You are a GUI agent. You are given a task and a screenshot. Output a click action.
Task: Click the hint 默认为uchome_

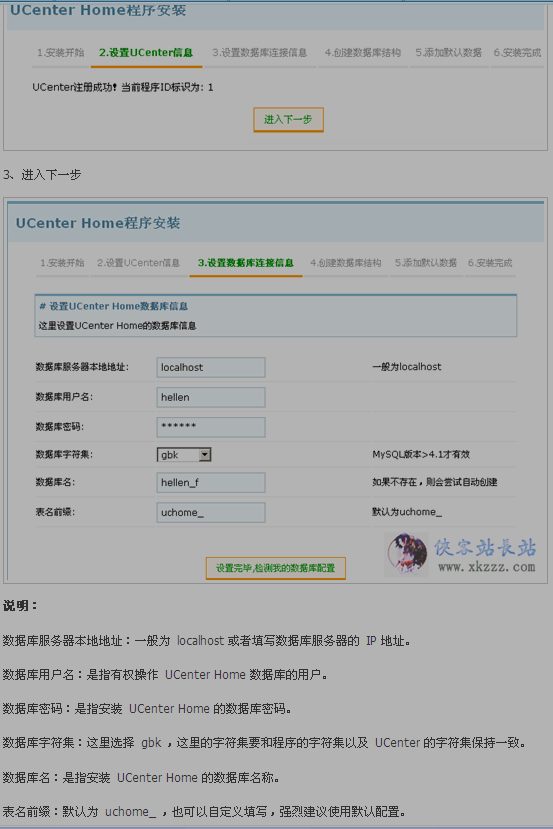pyautogui.click(x=407, y=512)
